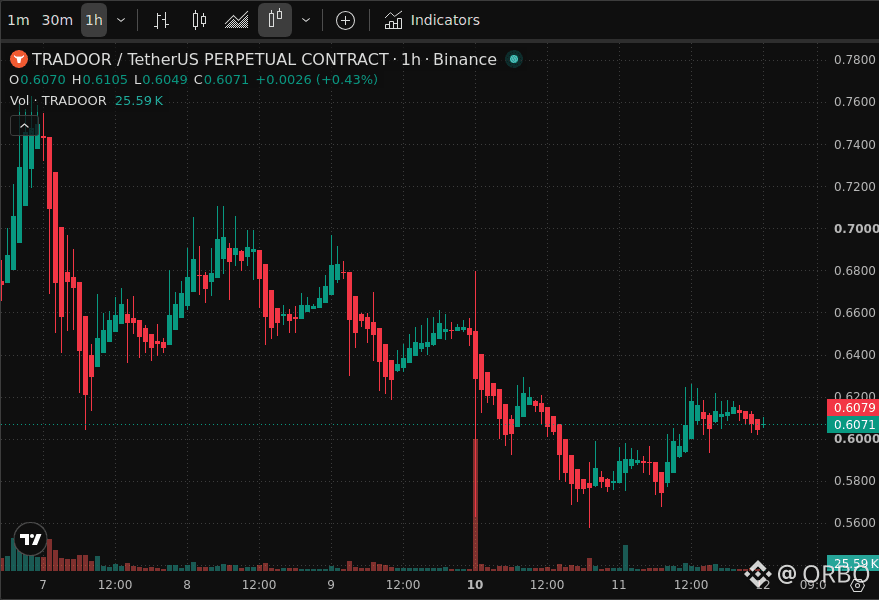Screen dimensions: 879x600
Task: Click the green market status dot
Action: pos(513,59)
